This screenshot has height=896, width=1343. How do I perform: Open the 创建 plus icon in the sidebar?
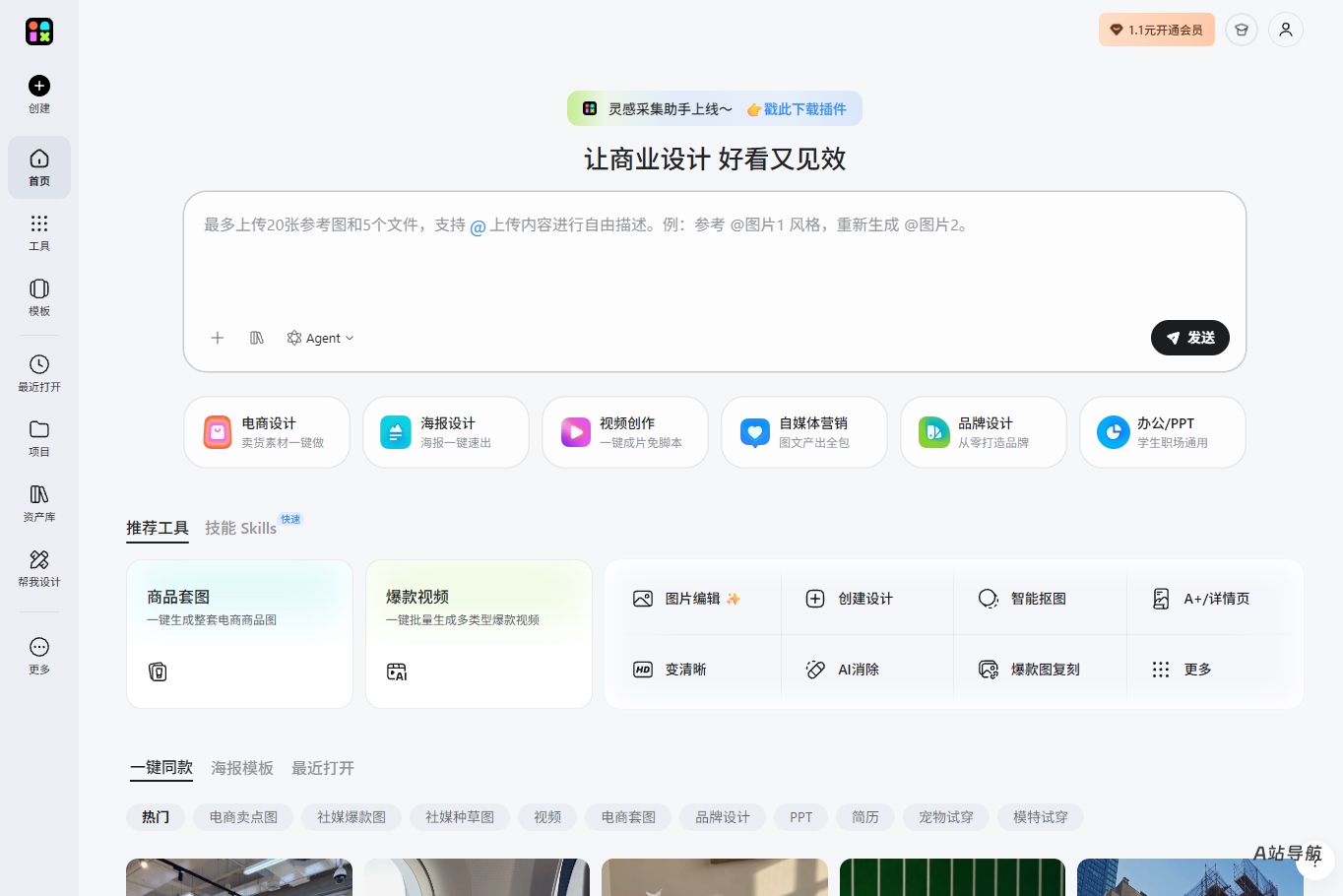(x=39, y=86)
